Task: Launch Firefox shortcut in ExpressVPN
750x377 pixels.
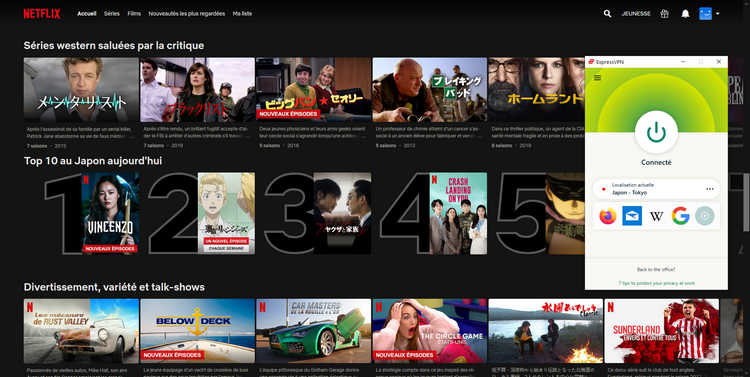Action: point(608,216)
